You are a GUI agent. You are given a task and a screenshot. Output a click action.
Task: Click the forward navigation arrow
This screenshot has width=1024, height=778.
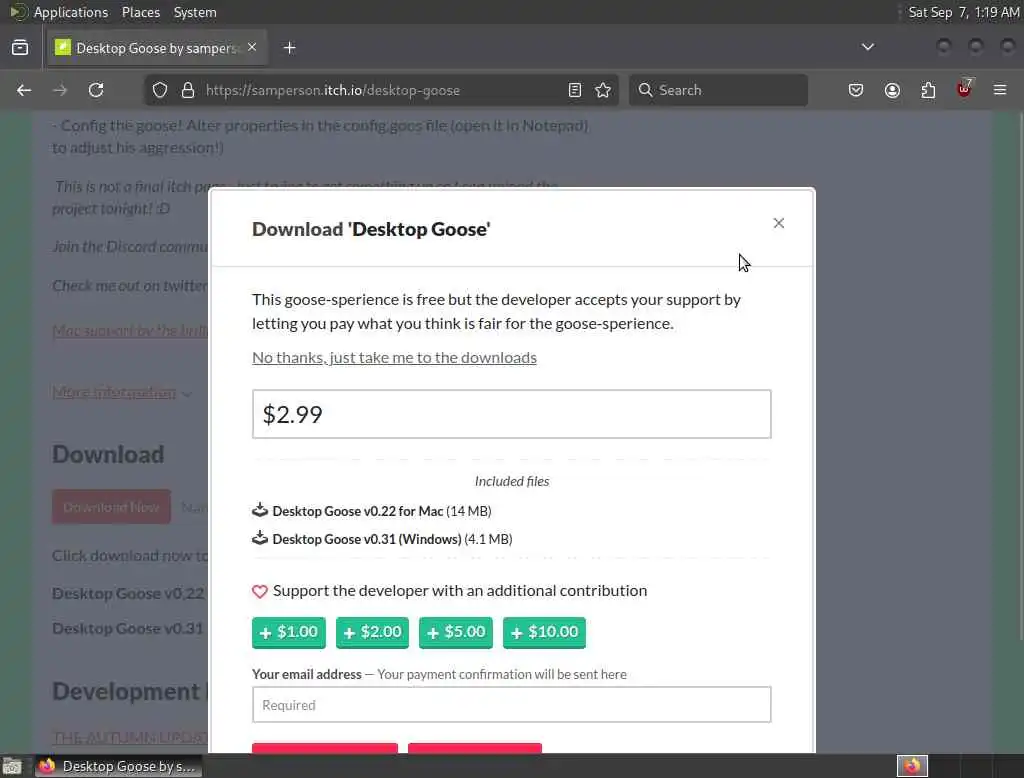click(59, 90)
